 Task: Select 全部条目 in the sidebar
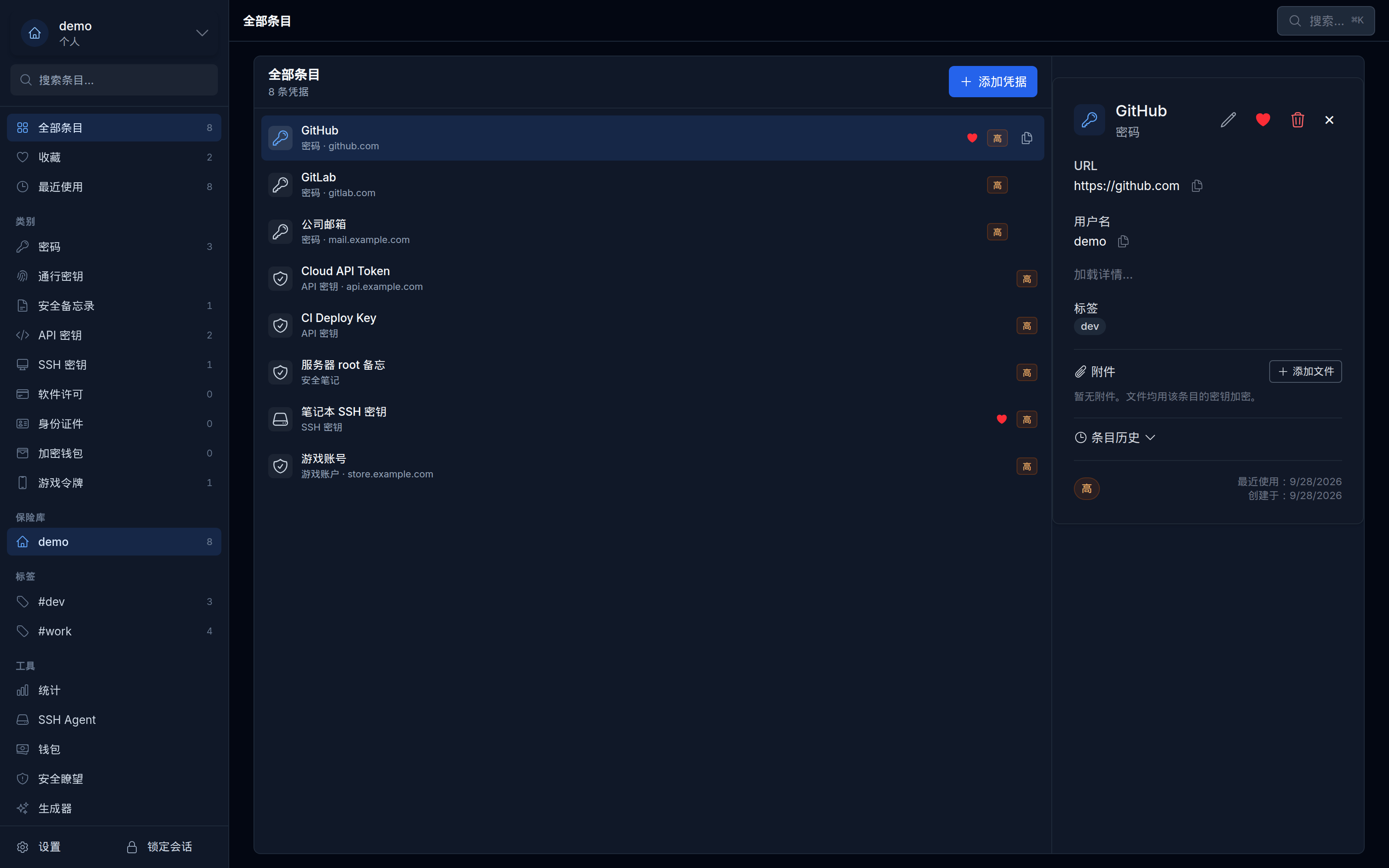[114, 128]
